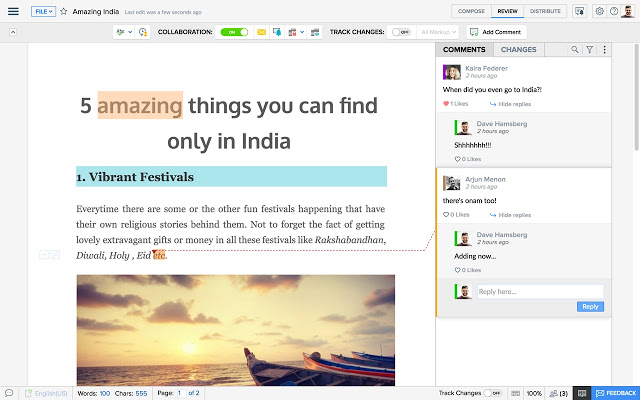Click the '1. Vibrant Festivals' heading
The height and width of the screenshot is (400, 640).
pyautogui.click(x=135, y=177)
